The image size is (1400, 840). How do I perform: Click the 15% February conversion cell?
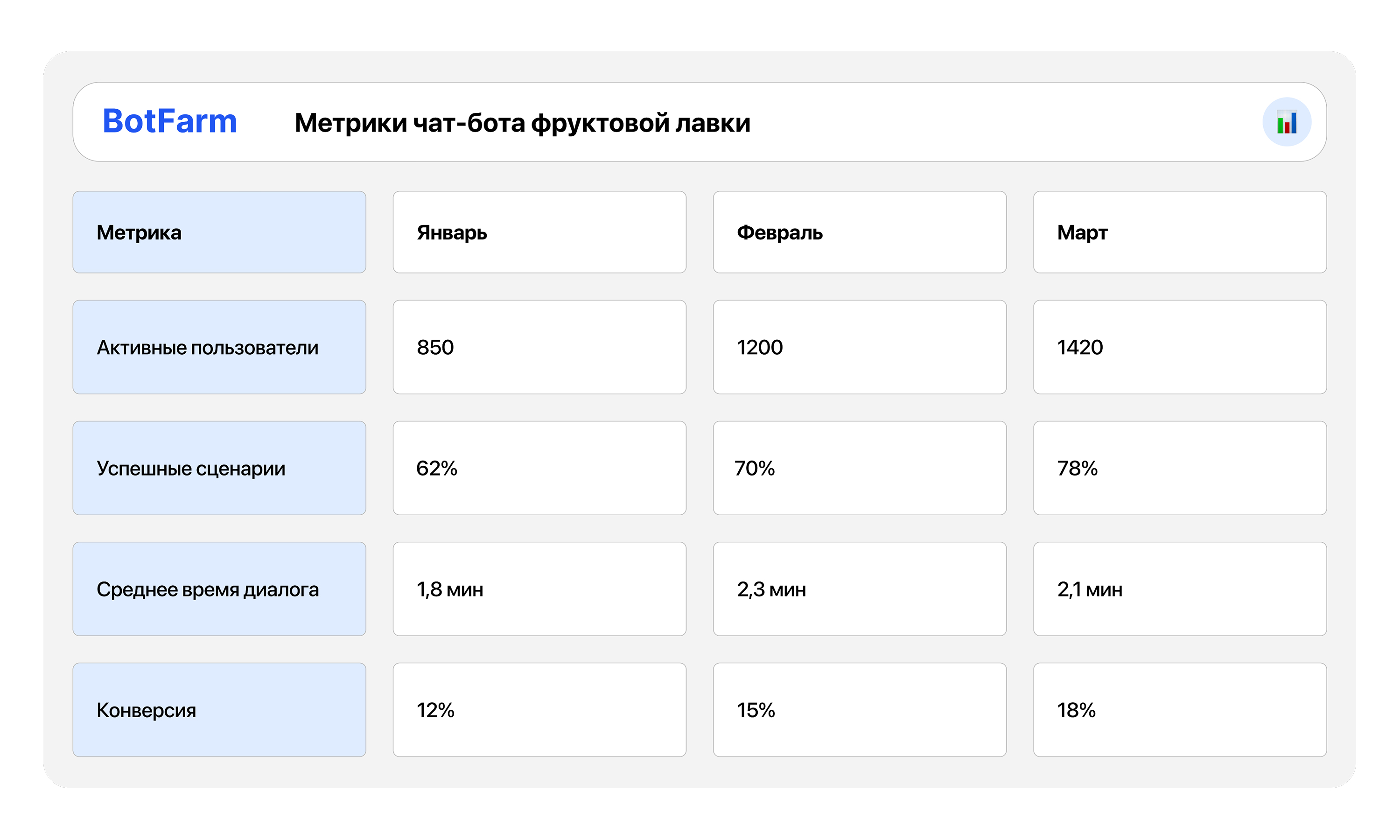coord(859,710)
